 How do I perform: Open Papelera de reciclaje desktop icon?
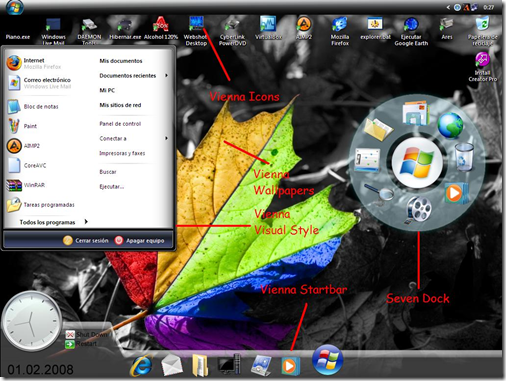pos(482,31)
